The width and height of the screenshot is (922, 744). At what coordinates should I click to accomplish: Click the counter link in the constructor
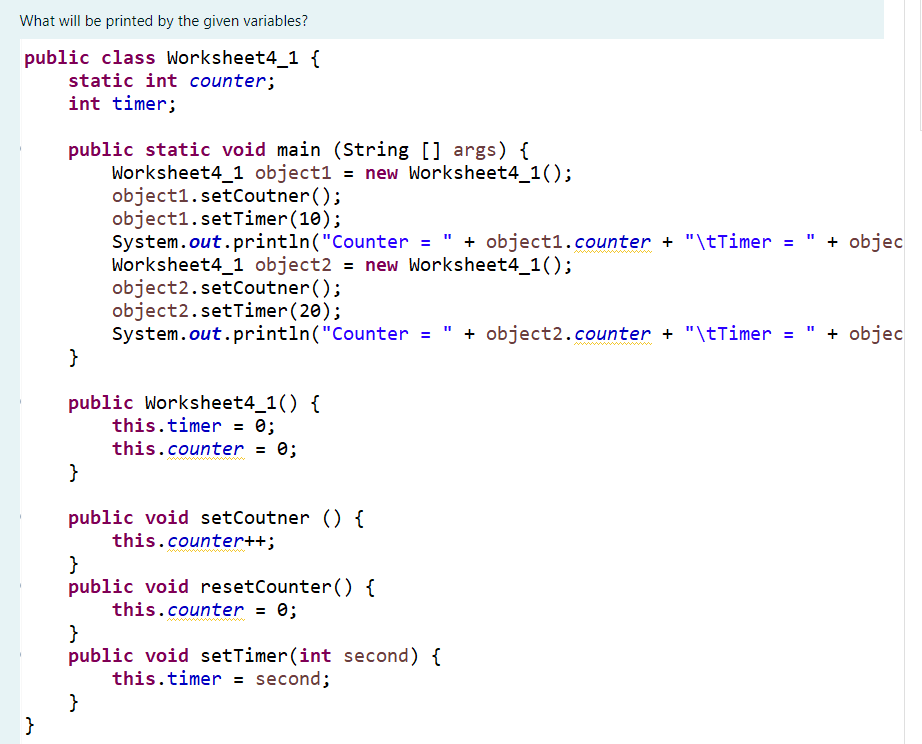[205, 448]
